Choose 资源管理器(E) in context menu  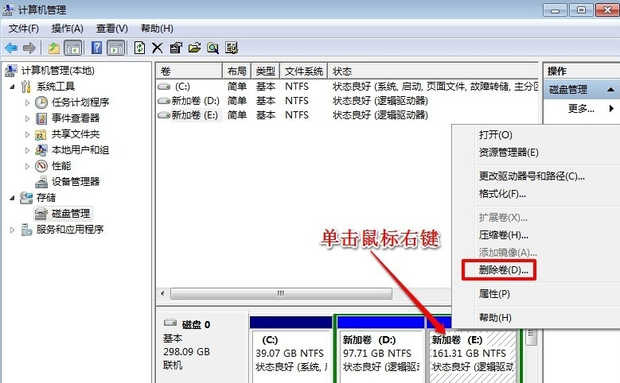(508, 152)
